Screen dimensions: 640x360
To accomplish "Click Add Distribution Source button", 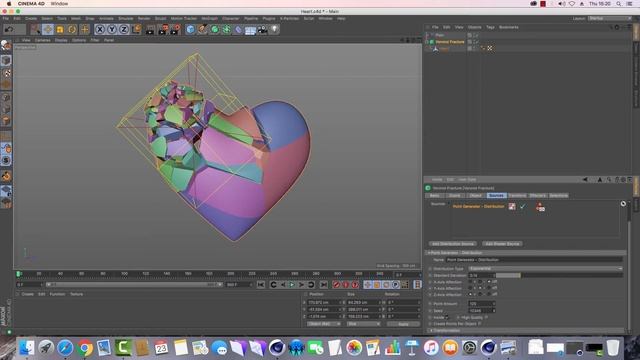I will (x=453, y=244).
